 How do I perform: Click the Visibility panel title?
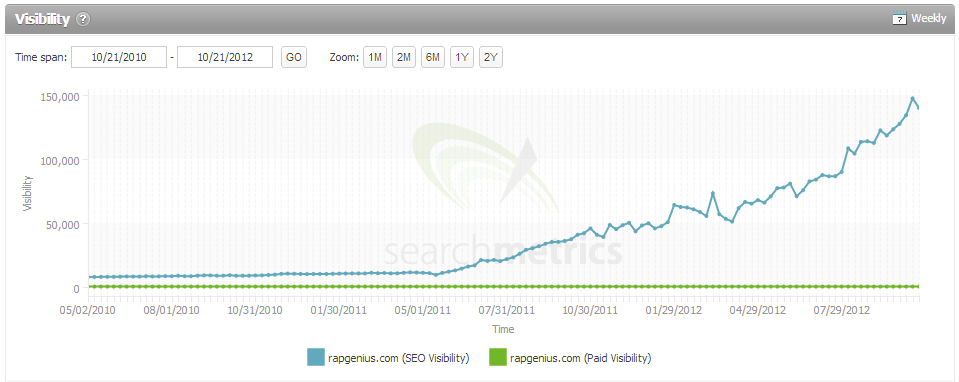[42, 19]
